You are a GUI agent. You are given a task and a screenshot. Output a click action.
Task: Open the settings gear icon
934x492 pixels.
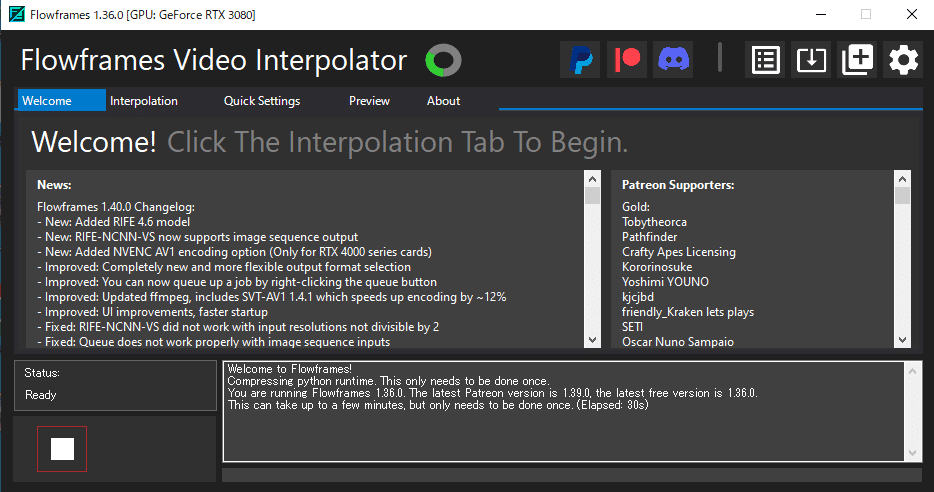(903, 60)
